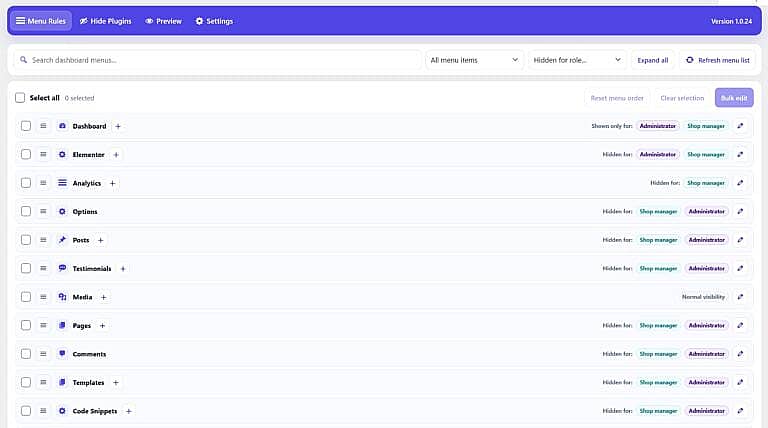Click Shop manager tag in Analytics row
Image resolution: width=768 pixels, height=428 pixels.
706,183
